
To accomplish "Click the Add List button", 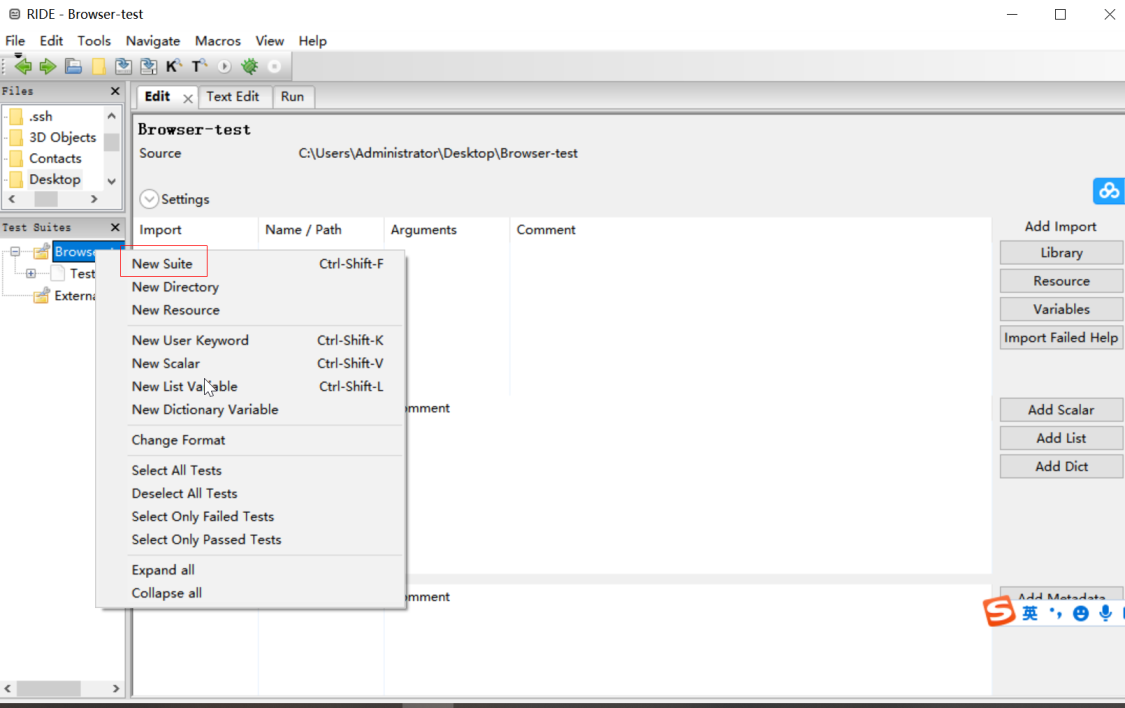I will tap(1061, 438).
